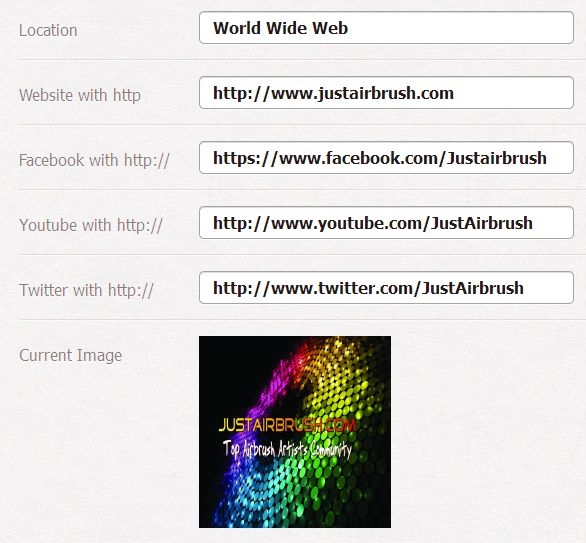Click the Location input field

click(x=386, y=28)
